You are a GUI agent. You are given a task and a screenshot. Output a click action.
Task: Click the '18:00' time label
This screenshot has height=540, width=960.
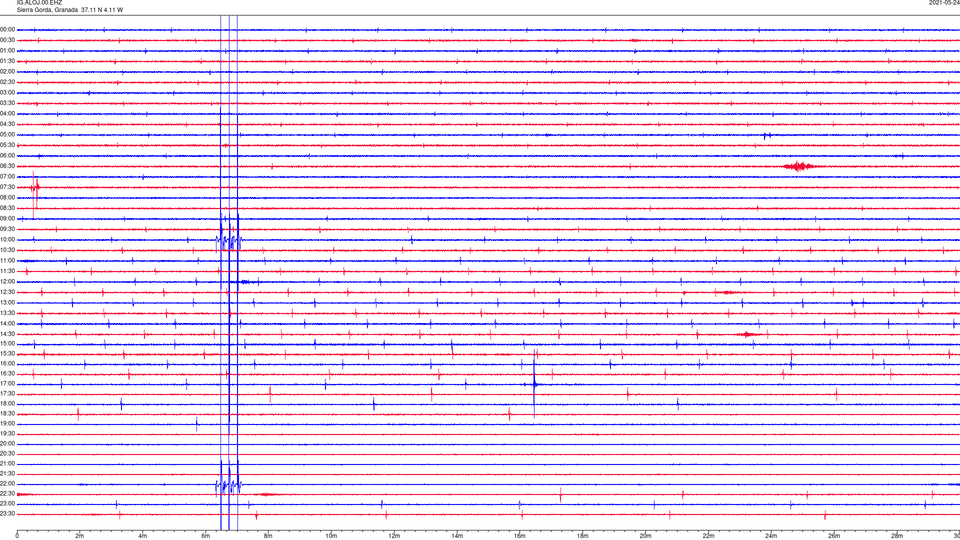[x=7, y=404]
